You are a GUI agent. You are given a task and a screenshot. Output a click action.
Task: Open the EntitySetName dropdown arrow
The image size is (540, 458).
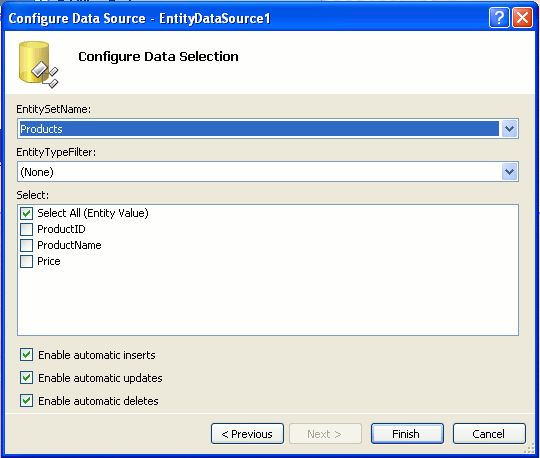[x=509, y=129]
